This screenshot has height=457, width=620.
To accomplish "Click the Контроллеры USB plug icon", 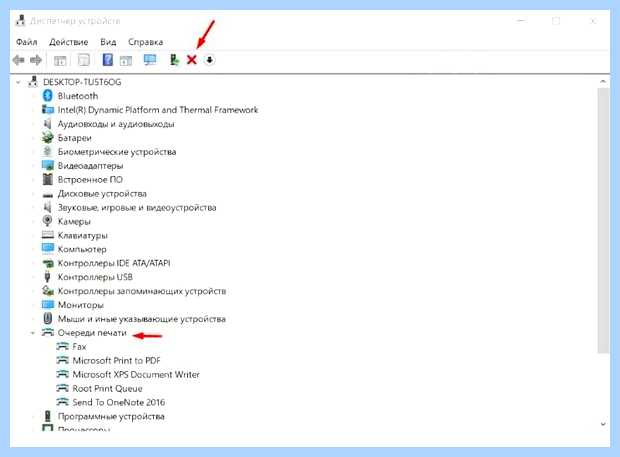I will pos(47,277).
